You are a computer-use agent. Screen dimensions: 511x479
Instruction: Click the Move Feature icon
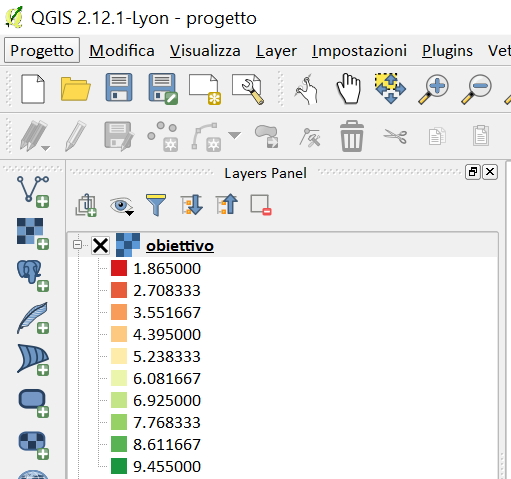click(x=267, y=136)
